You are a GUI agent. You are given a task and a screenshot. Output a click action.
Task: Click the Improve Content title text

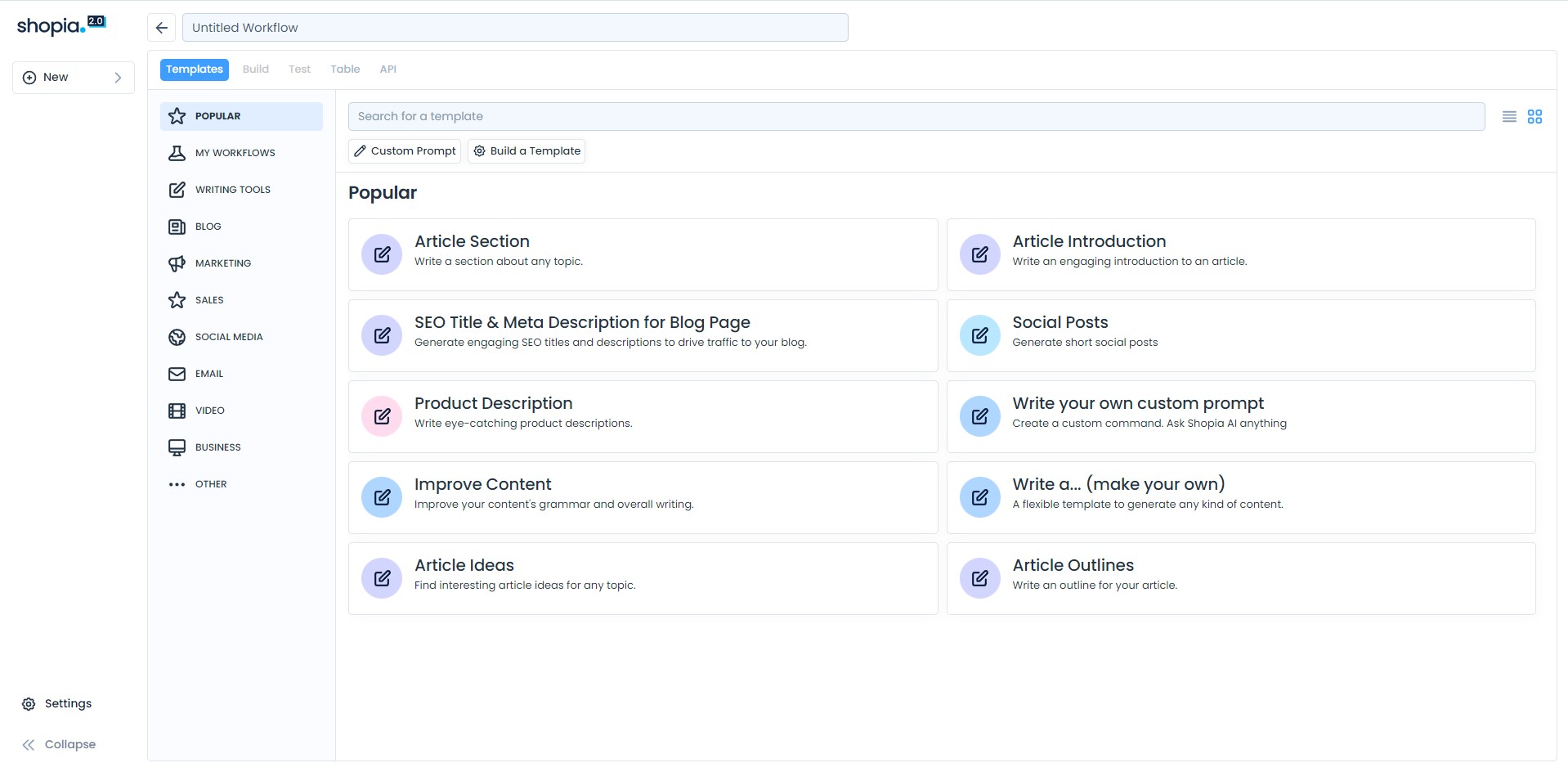(x=482, y=485)
